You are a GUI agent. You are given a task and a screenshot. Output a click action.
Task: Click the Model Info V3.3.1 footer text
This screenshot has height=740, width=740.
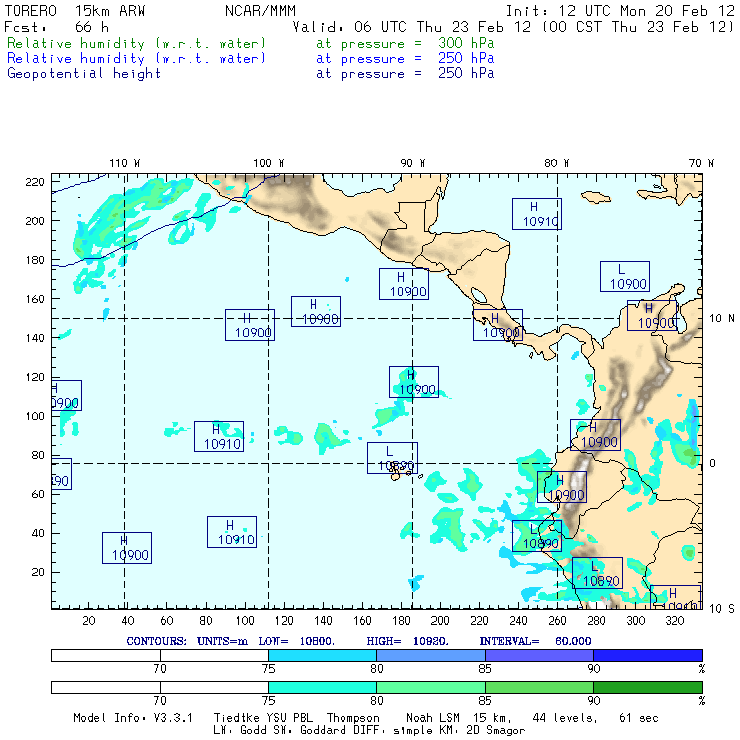pyautogui.click(x=132, y=718)
